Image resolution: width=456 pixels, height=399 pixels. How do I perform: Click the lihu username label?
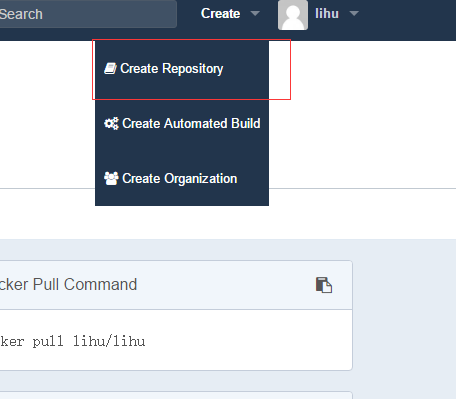point(327,14)
